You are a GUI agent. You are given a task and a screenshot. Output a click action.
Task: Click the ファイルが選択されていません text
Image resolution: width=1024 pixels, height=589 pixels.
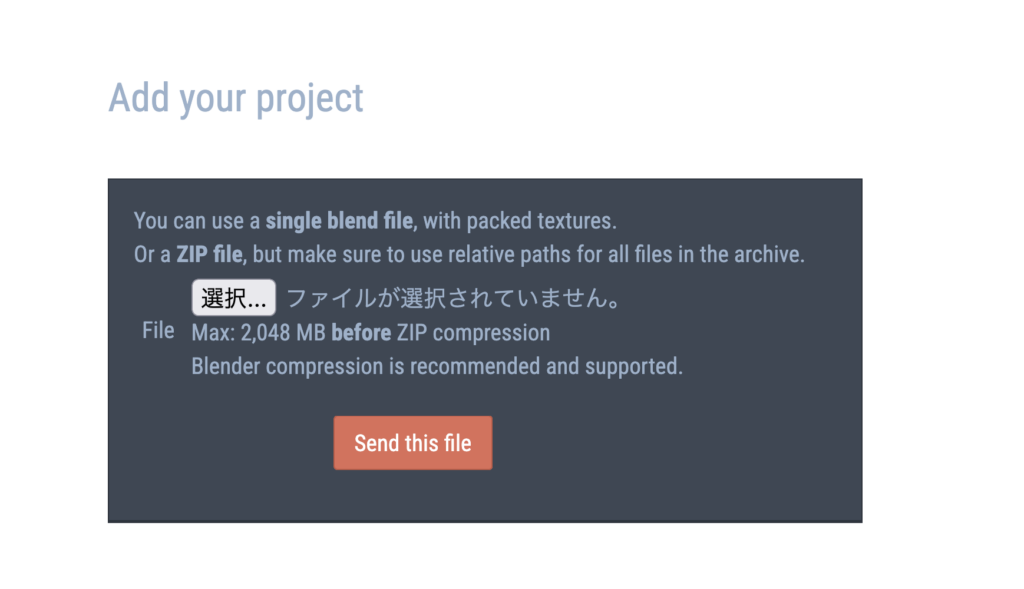(454, 298)
